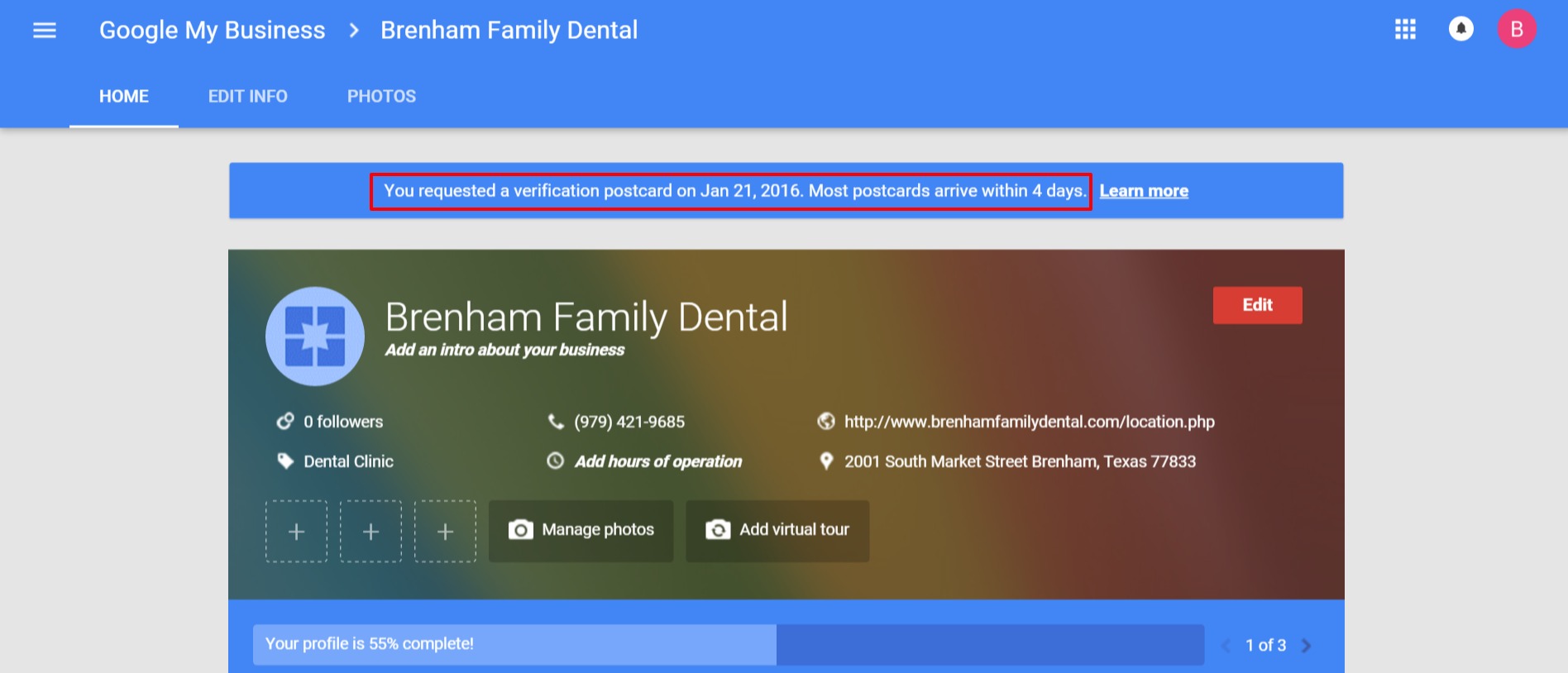The width and height of the screenshot is (1568, 673).
Task: Click the Manage photos button
Action: coord(581,530)
